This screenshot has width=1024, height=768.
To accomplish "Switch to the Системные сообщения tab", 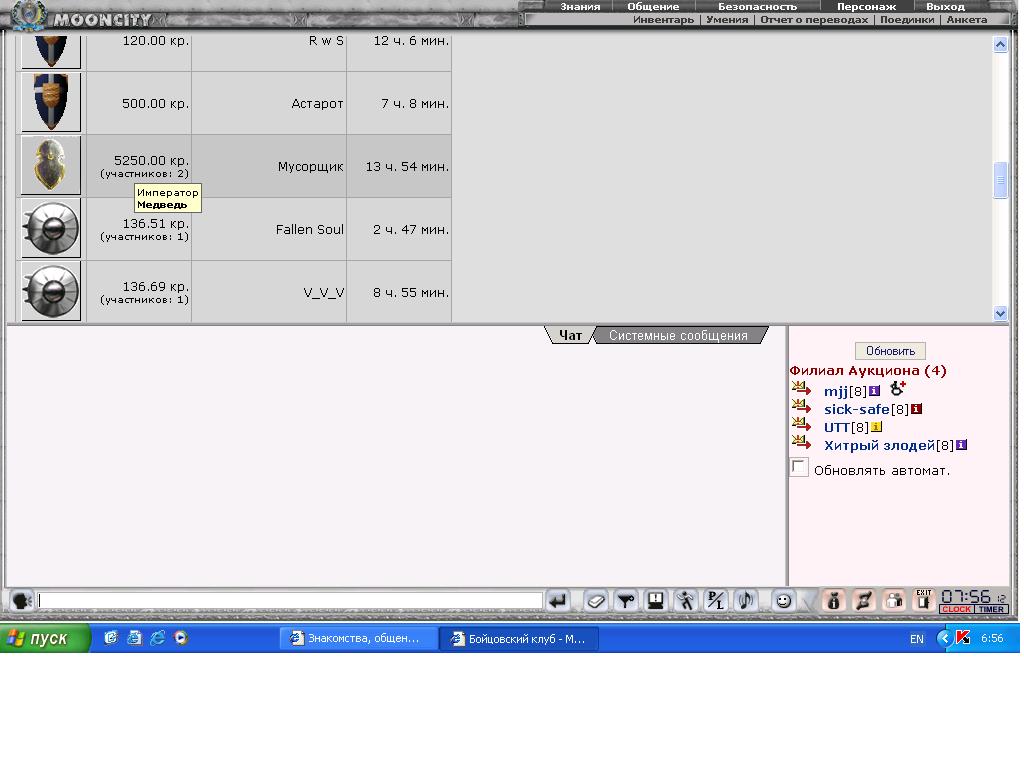I will click(679, 335).
